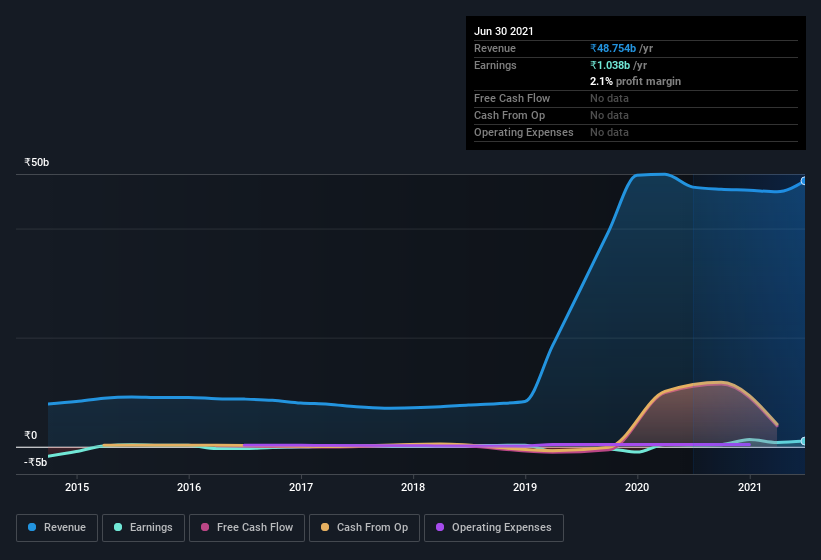Click Cash From Op row in tooltip
Screen dimensions: 821x560
636,115
